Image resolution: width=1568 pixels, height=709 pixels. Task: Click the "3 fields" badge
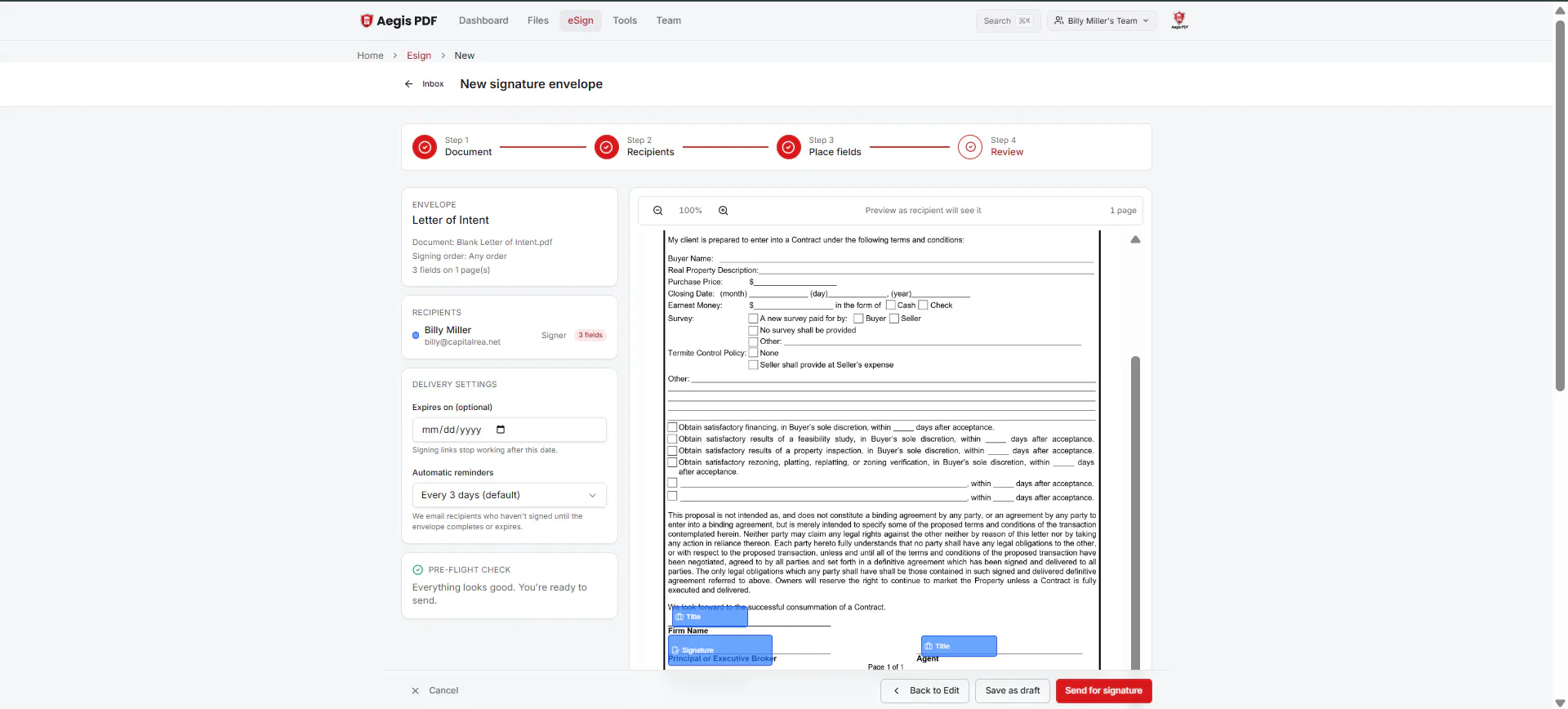pos(590,336)
